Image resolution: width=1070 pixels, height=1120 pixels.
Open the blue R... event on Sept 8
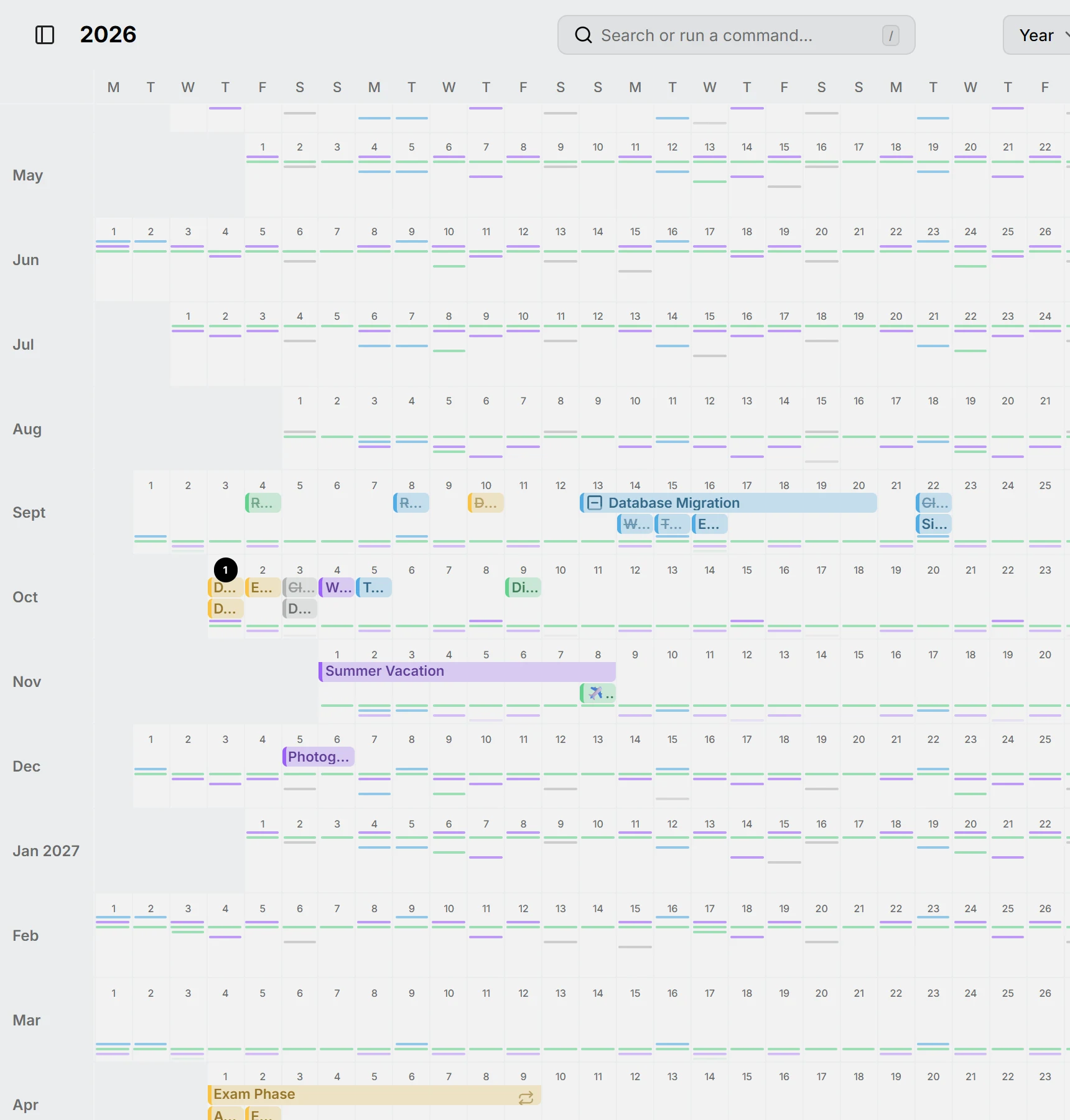(x=411, y=503)
